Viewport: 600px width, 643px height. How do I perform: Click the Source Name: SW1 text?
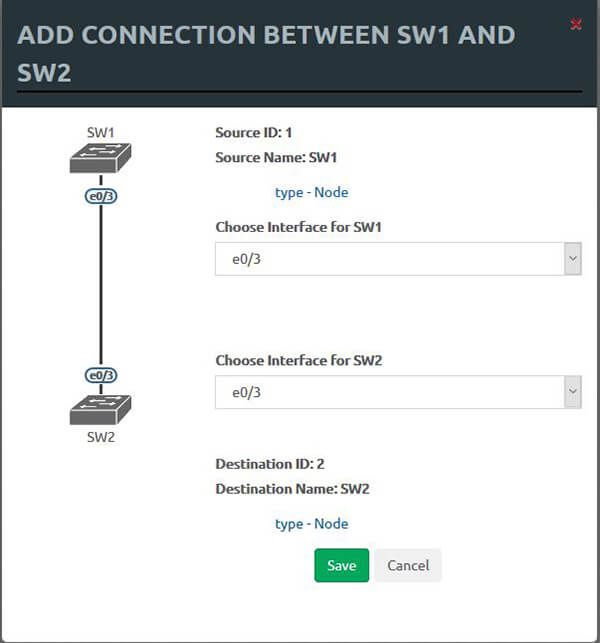[277, 157]
